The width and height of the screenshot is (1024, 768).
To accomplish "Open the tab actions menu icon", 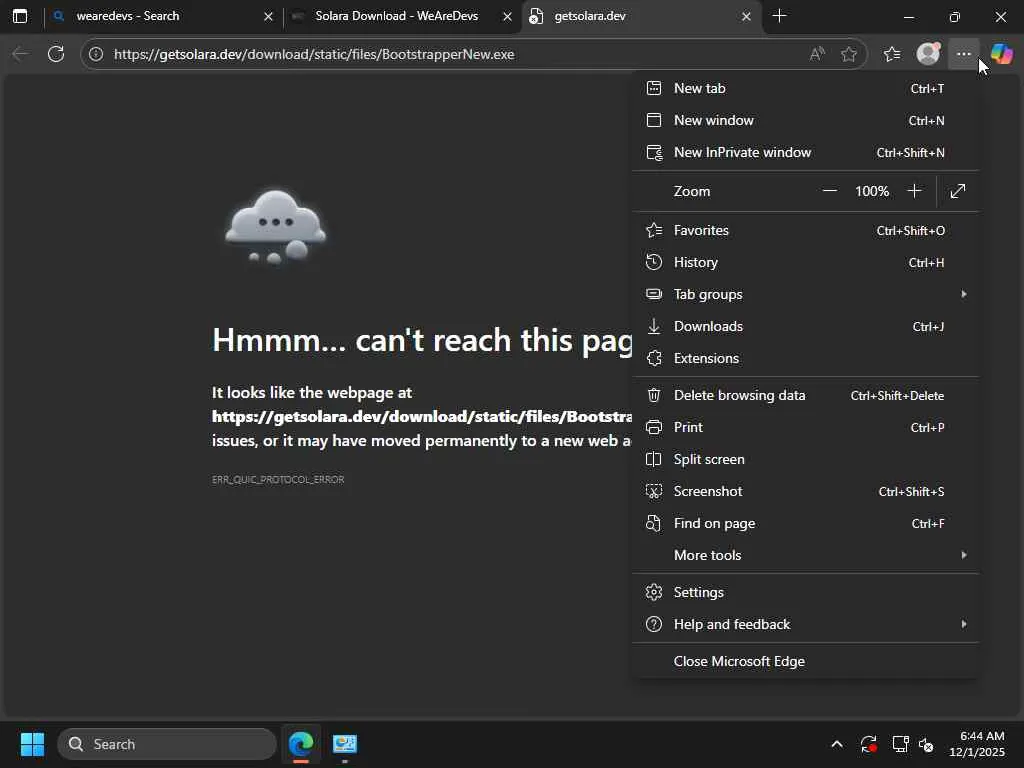I will (x=20, y=16).
